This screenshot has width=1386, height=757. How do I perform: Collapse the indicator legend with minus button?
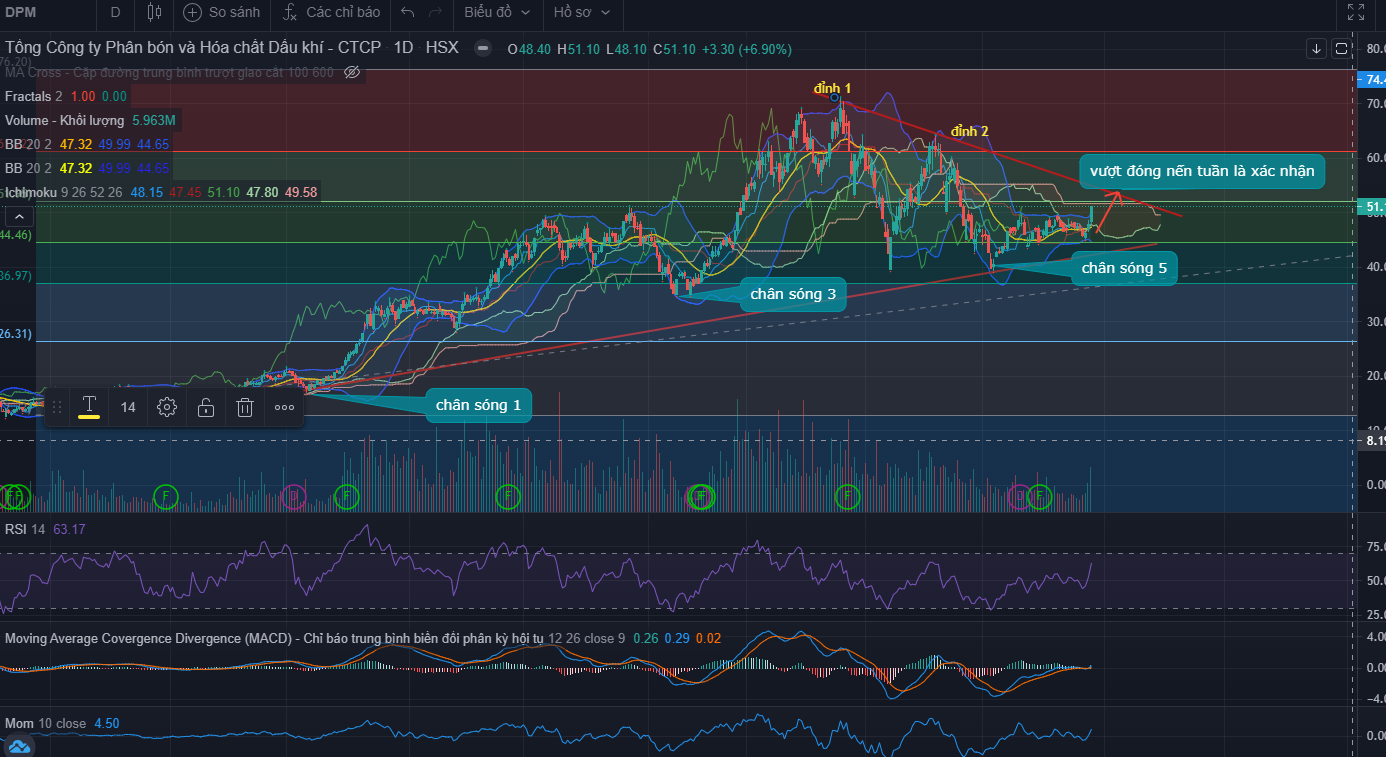point(483,48)
